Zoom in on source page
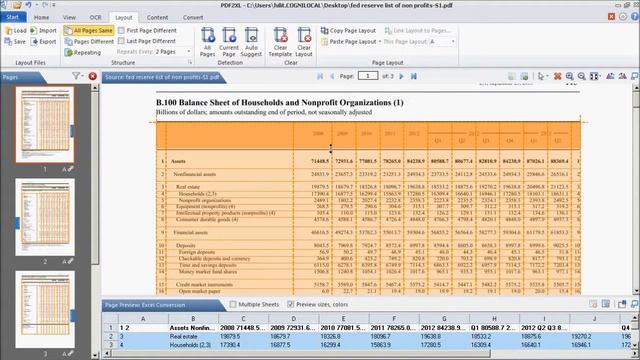 (x=569, y=76)
